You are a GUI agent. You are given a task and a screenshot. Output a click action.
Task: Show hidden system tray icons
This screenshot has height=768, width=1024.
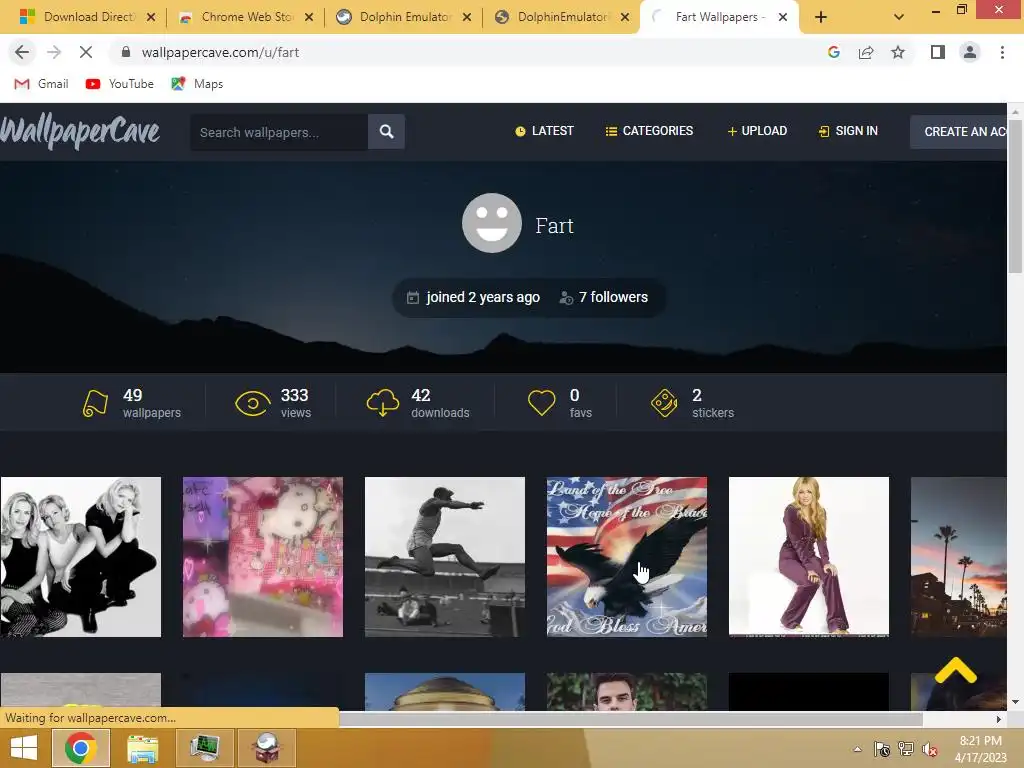tap(857, 749)
